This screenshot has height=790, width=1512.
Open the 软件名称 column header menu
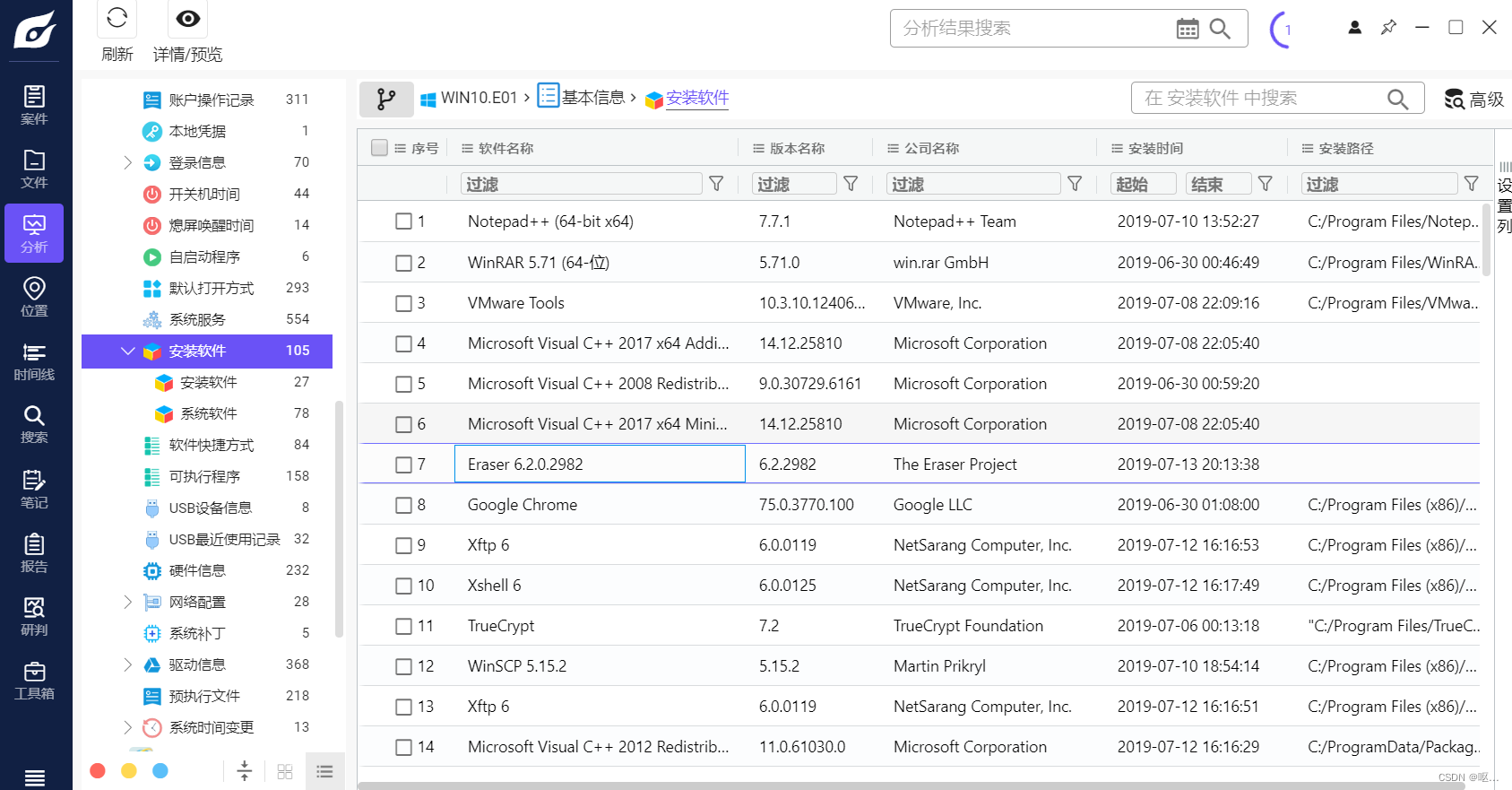click(x=467, y=149)
